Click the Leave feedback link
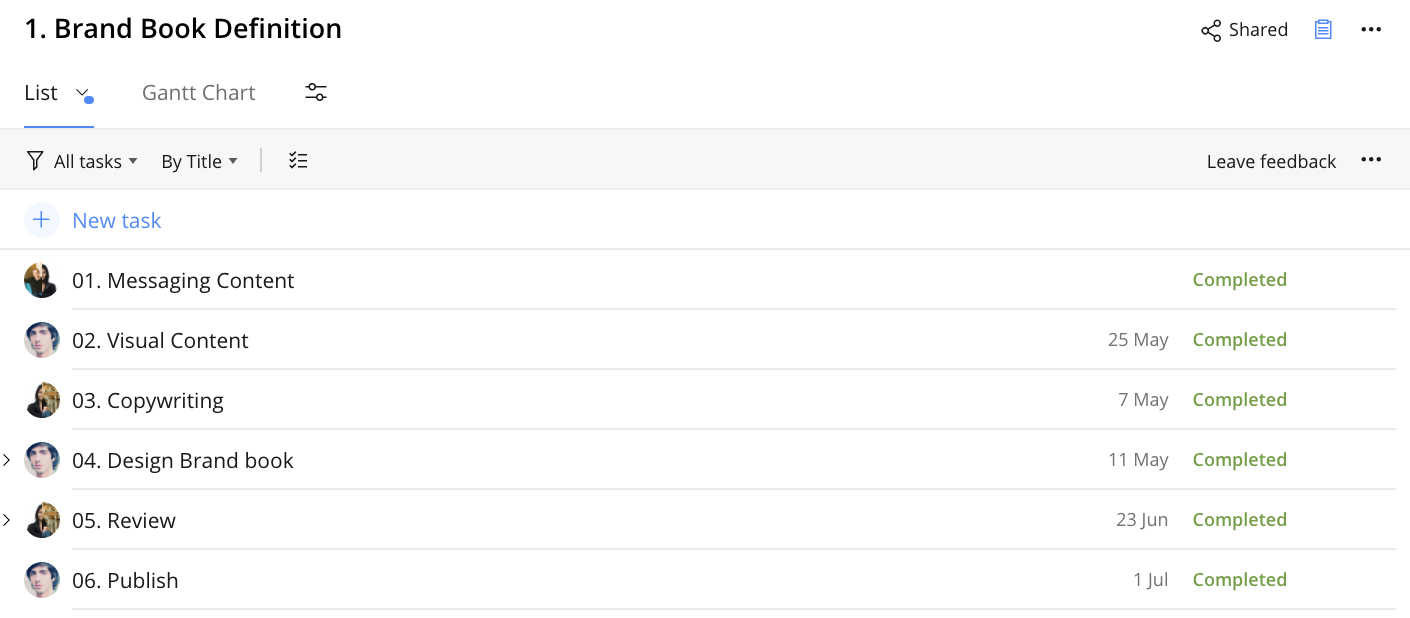This screenshot has width=1410, height=618. click(x=1271, y=161)
